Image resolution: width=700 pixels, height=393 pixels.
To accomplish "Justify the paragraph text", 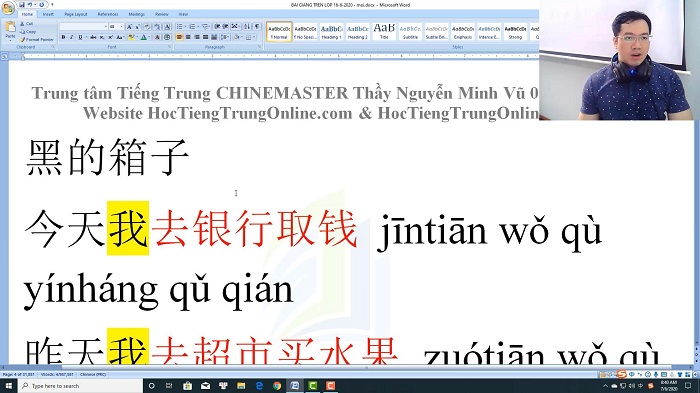I will tap(205, 37).
